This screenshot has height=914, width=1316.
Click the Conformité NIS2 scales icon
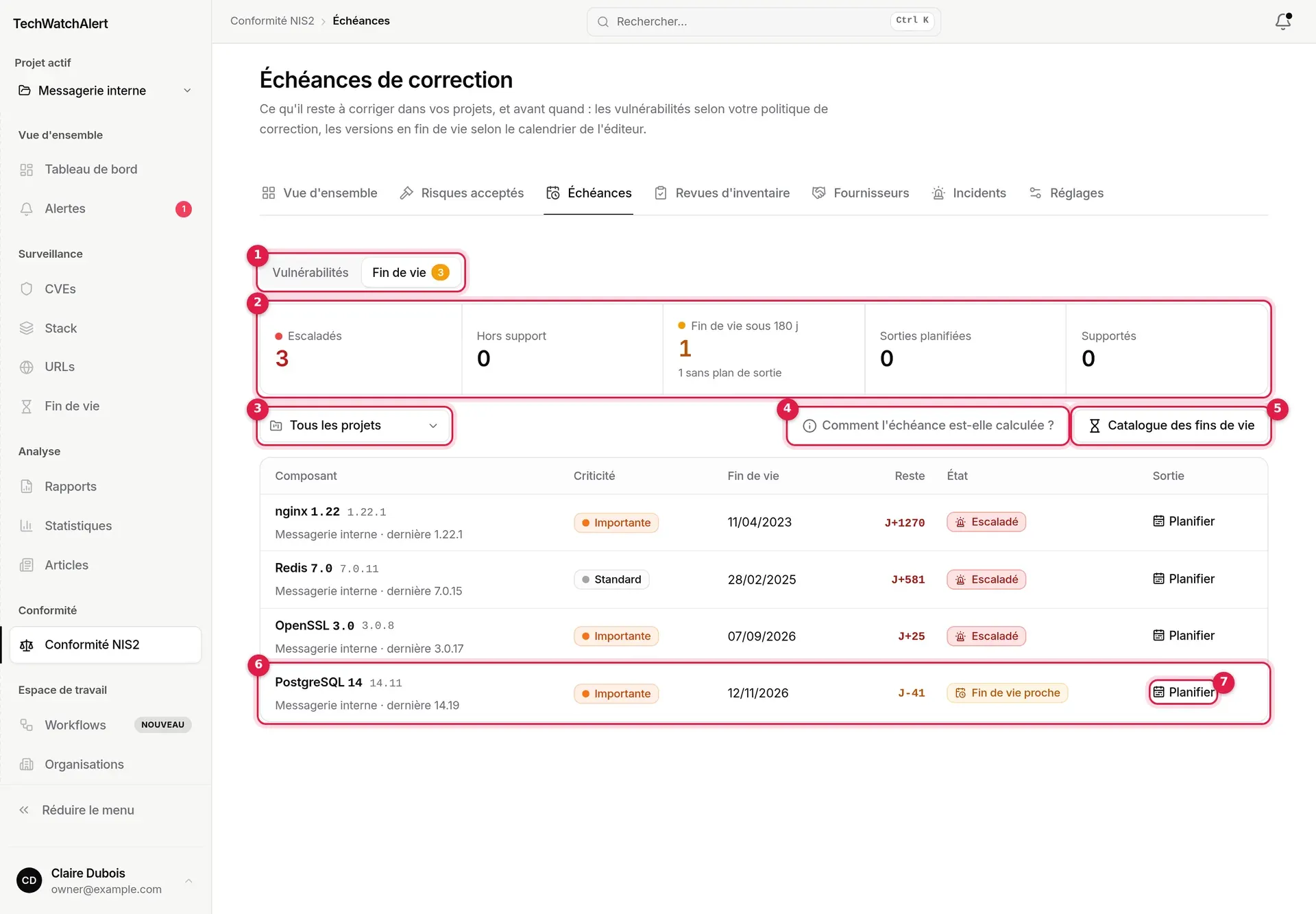[27, 645]
